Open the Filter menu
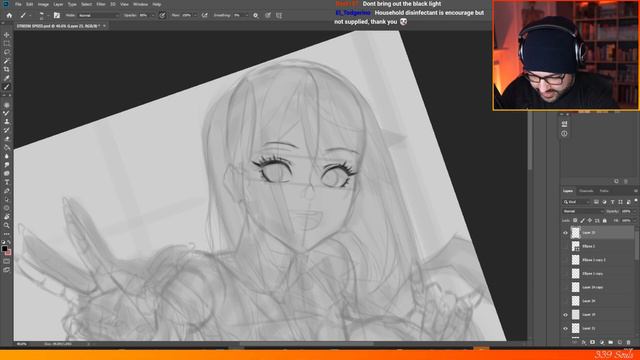640x360 pixels. pyautogui.click(x=101, y=4)
